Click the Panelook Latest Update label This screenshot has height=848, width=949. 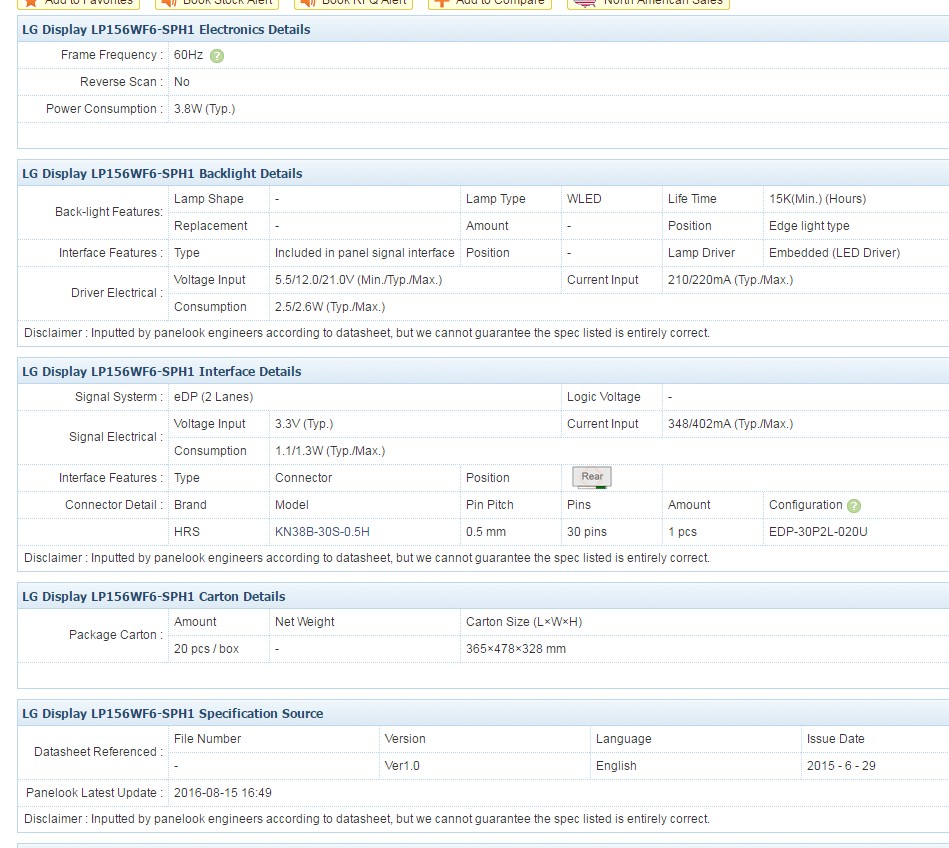[94, 793]
